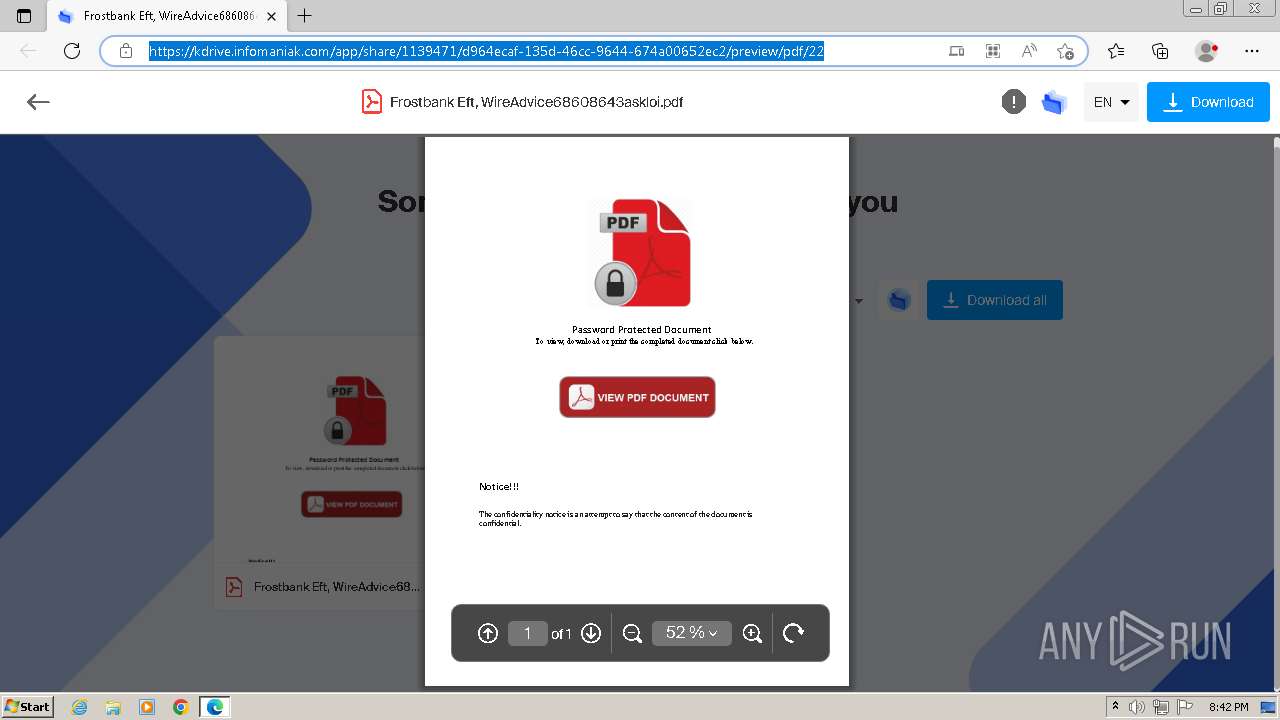
Task: Open the report warning exclamation icon
Action: 1014,102
